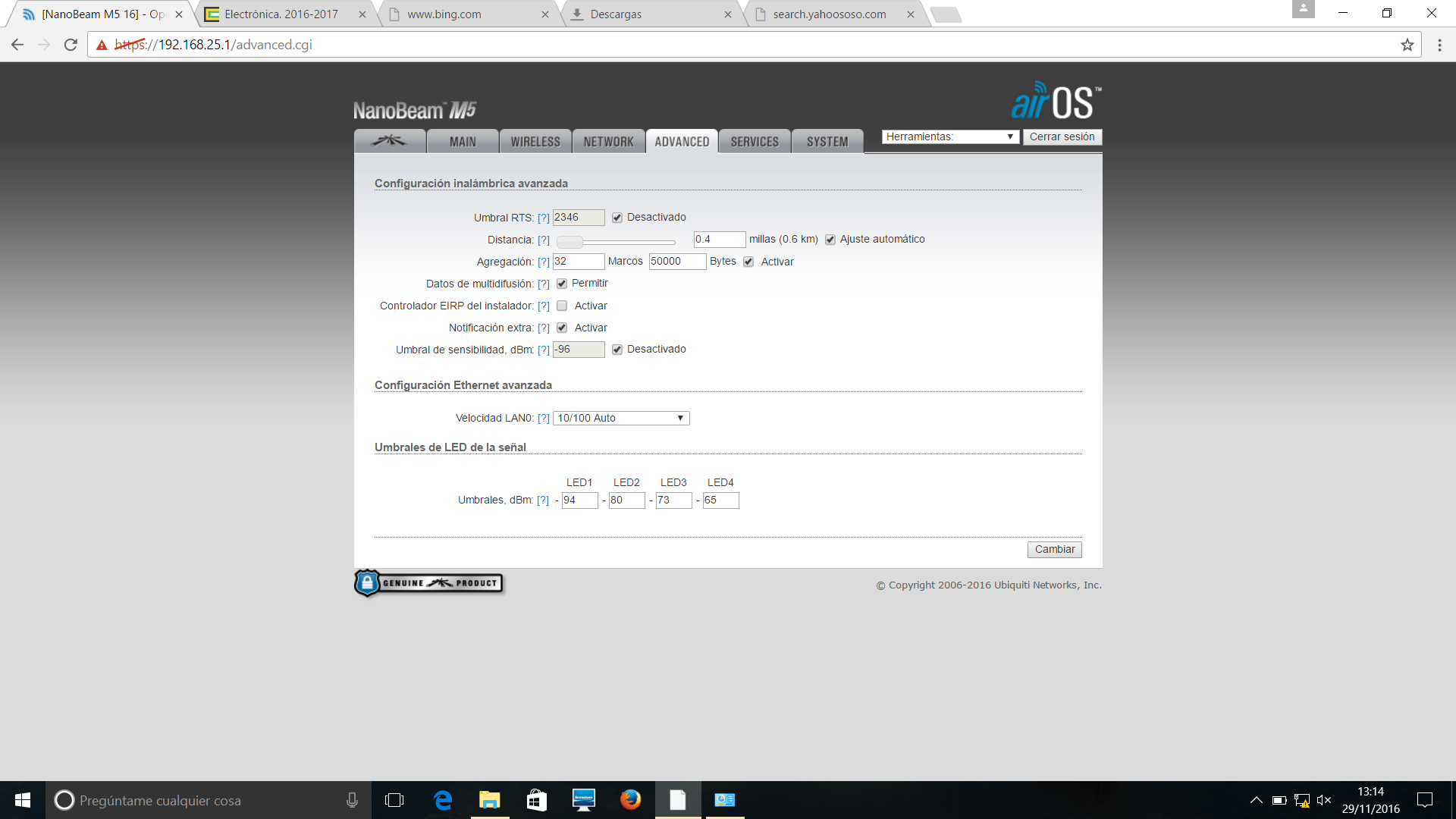This screenshot has height=819, width=1456.
Task: Toggle Umbral de sensibilidad Desactivado checkbox
Action: (617, 350)
